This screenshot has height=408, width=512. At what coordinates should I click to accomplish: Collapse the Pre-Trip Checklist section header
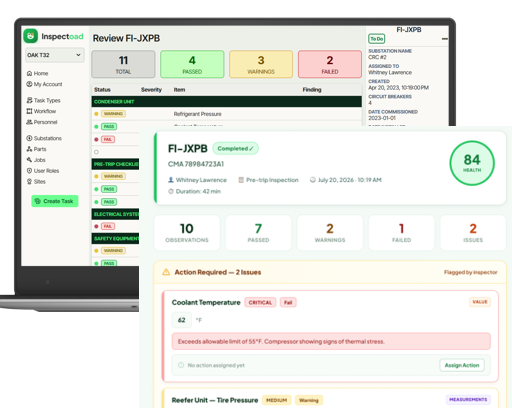pos(115,164)
